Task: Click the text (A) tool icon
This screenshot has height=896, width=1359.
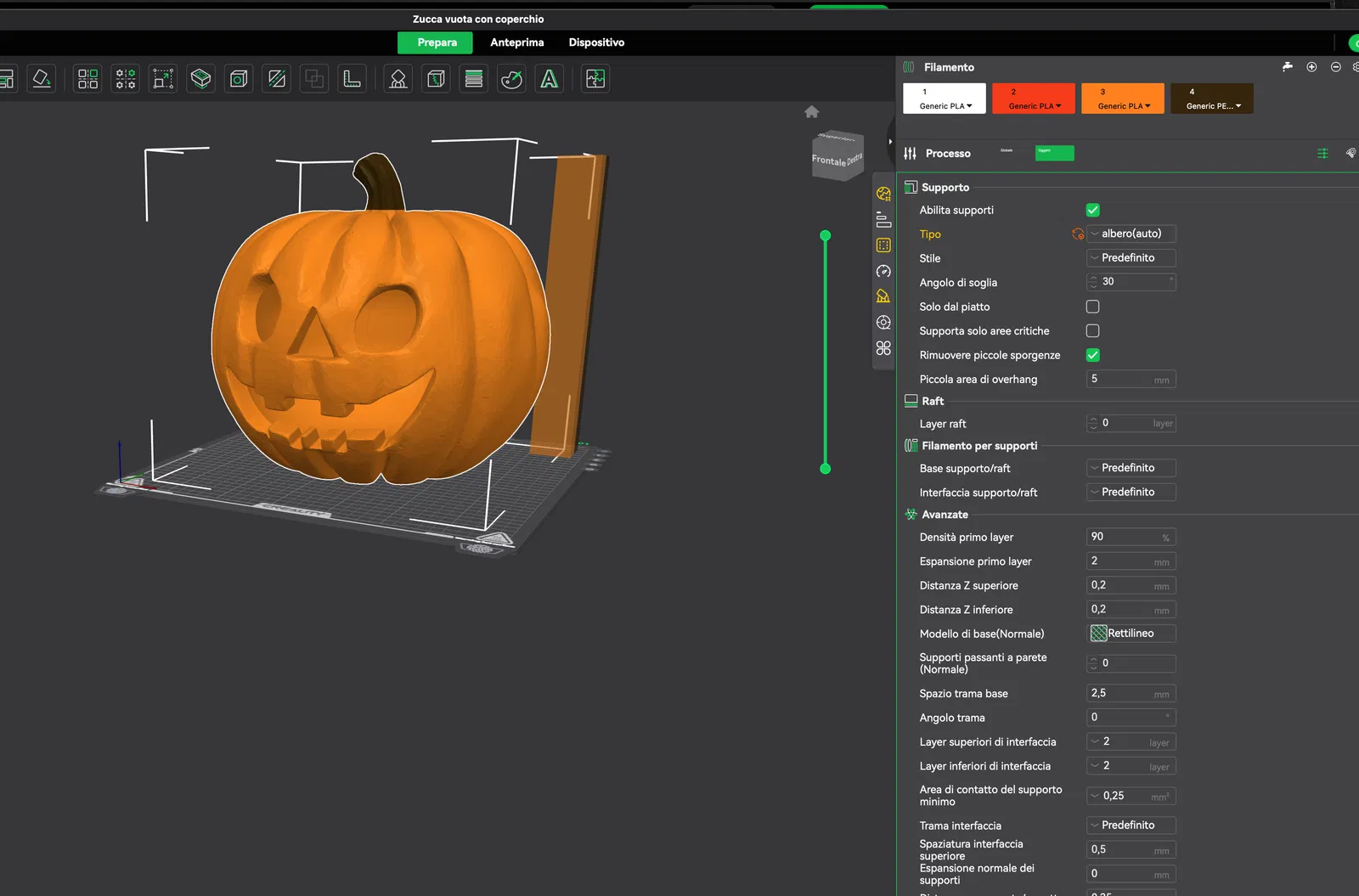Action: tap(550, 79)
